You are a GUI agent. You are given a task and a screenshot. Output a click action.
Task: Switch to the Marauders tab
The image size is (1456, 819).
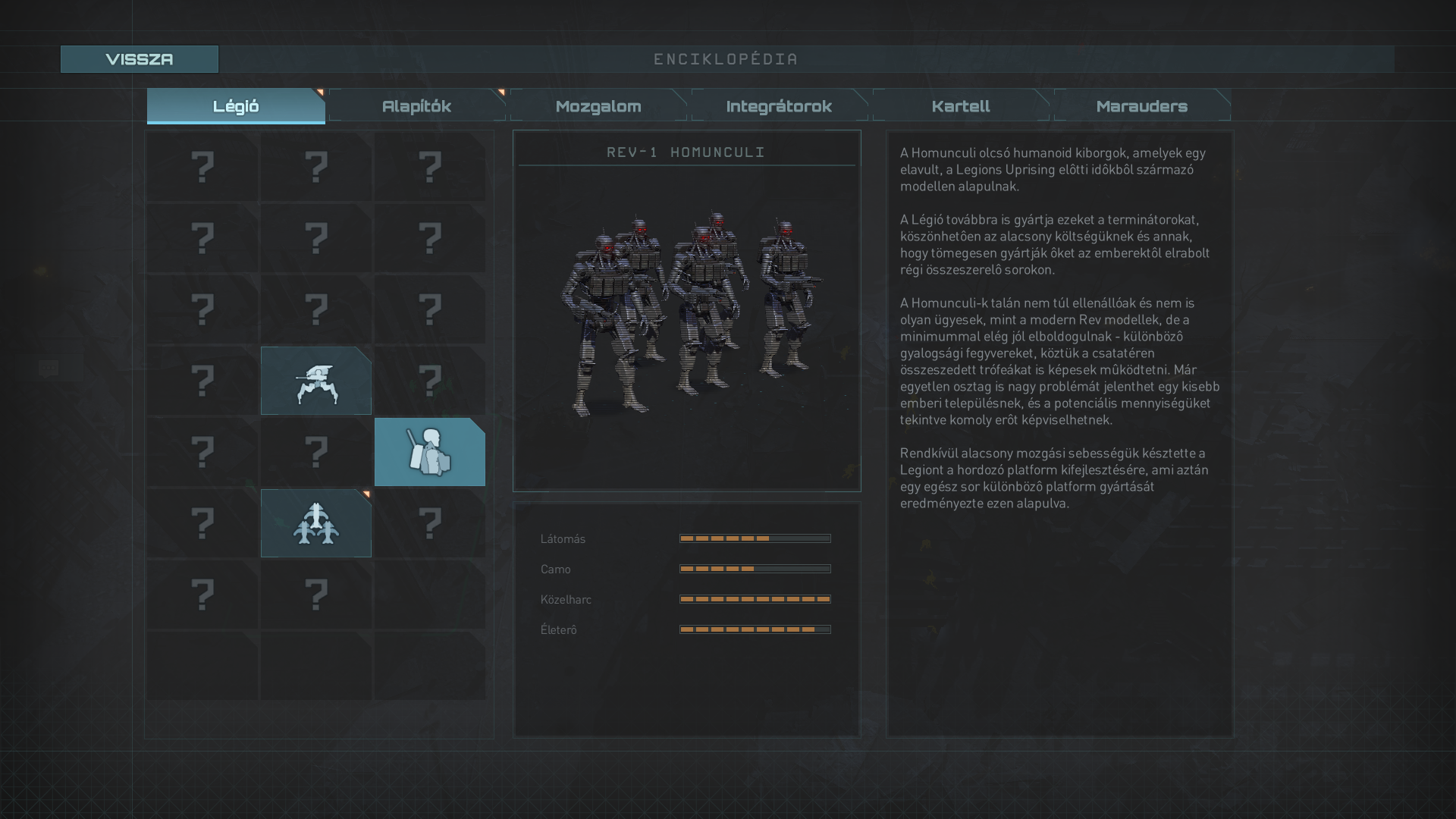1141,106
